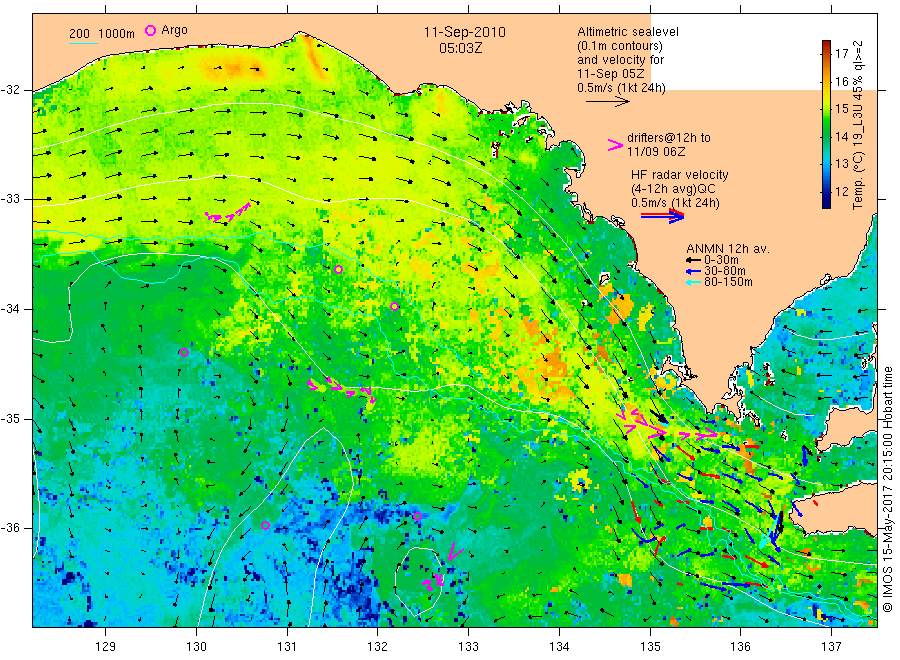Click the '05:03Z' time label

click(x=460, y=49)
